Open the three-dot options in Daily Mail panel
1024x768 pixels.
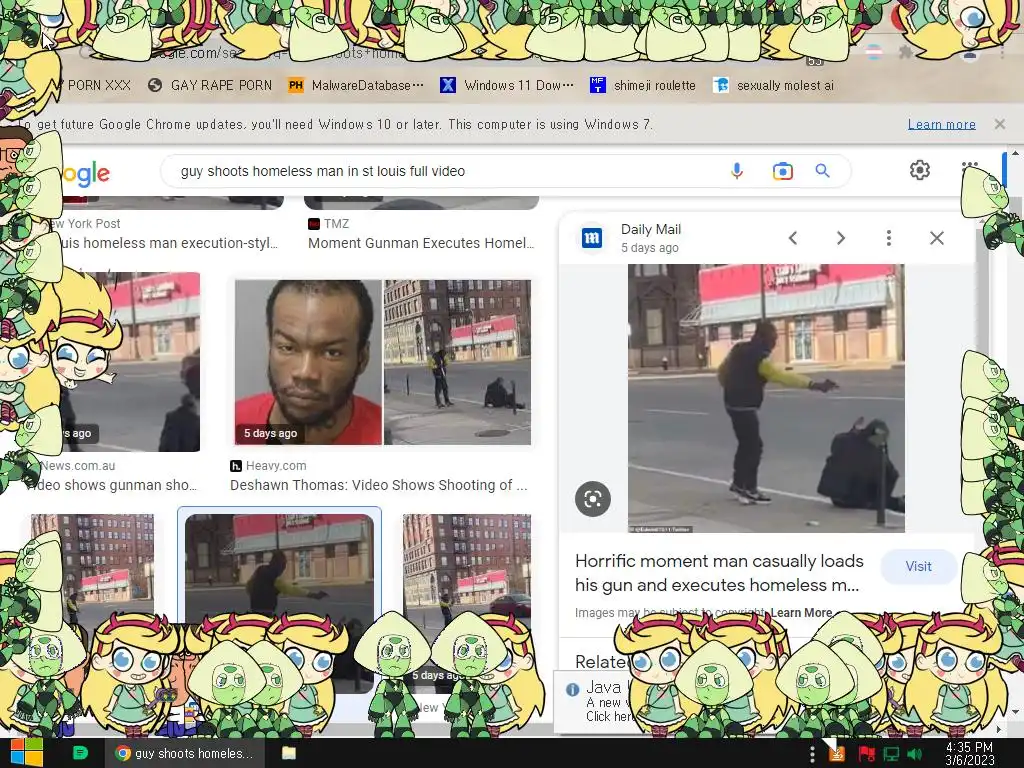tap(888, 238)
